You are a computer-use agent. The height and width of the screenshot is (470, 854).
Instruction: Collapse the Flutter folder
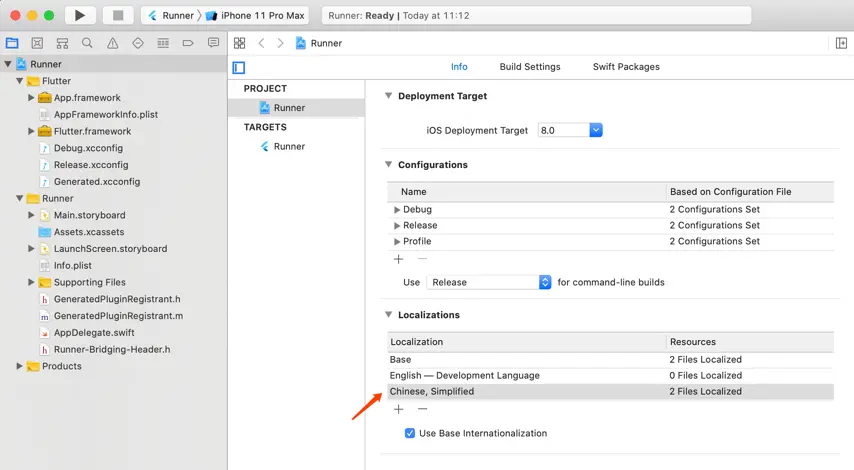click(x=20, y=81)
